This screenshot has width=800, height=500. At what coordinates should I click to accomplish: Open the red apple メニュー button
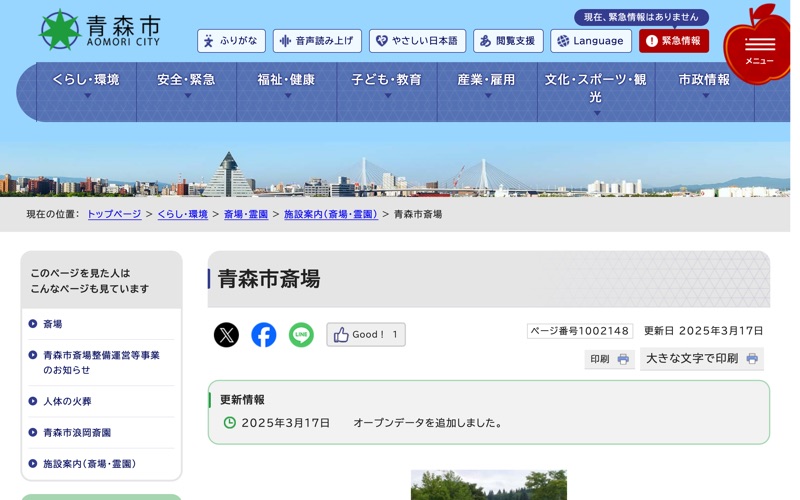click(759, 47)
